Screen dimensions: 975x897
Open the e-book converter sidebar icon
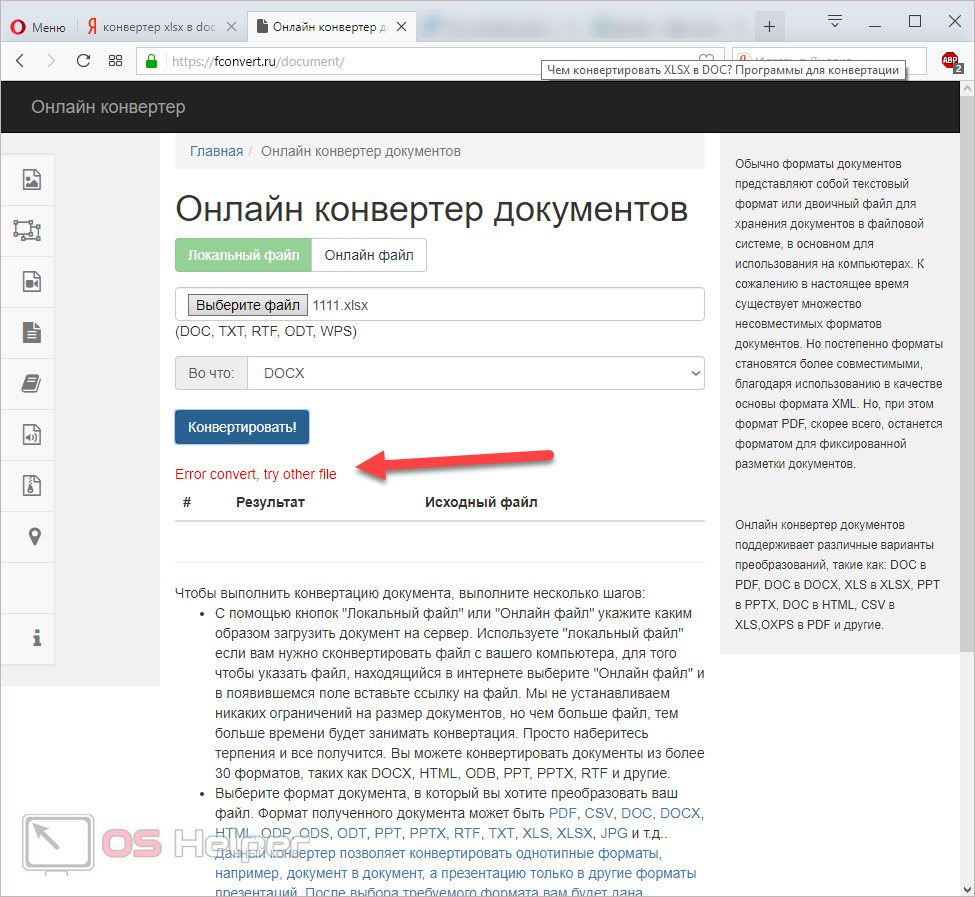(32, 383)
